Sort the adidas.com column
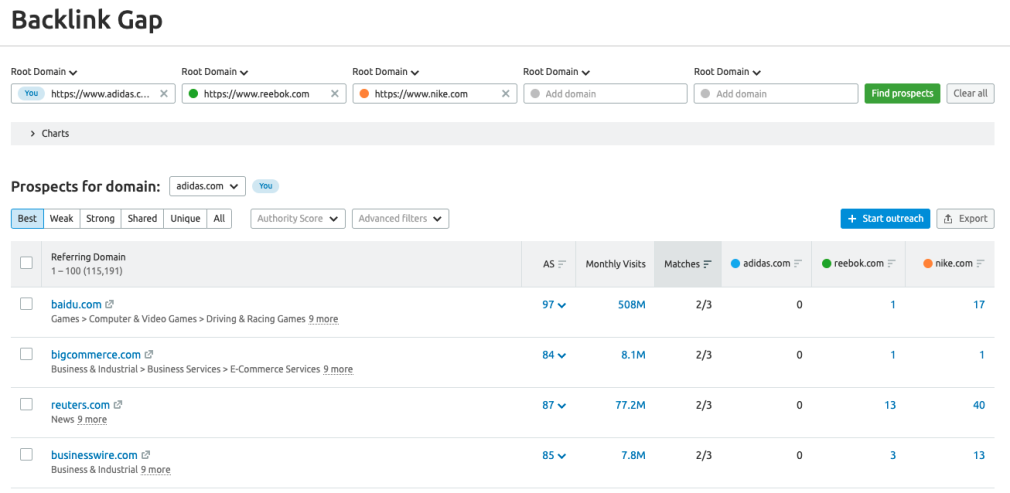Image resolution: width=1010 pixels, height=493 pixels. click(x=798, y=264)
